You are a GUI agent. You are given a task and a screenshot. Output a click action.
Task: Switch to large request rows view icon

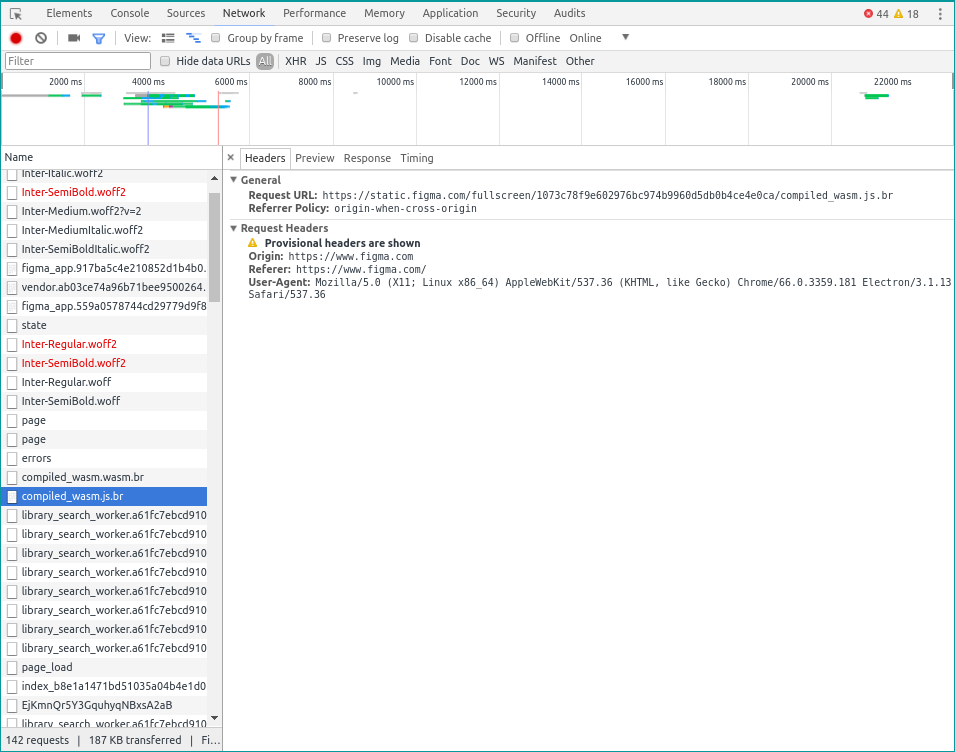tap(168, 38)
